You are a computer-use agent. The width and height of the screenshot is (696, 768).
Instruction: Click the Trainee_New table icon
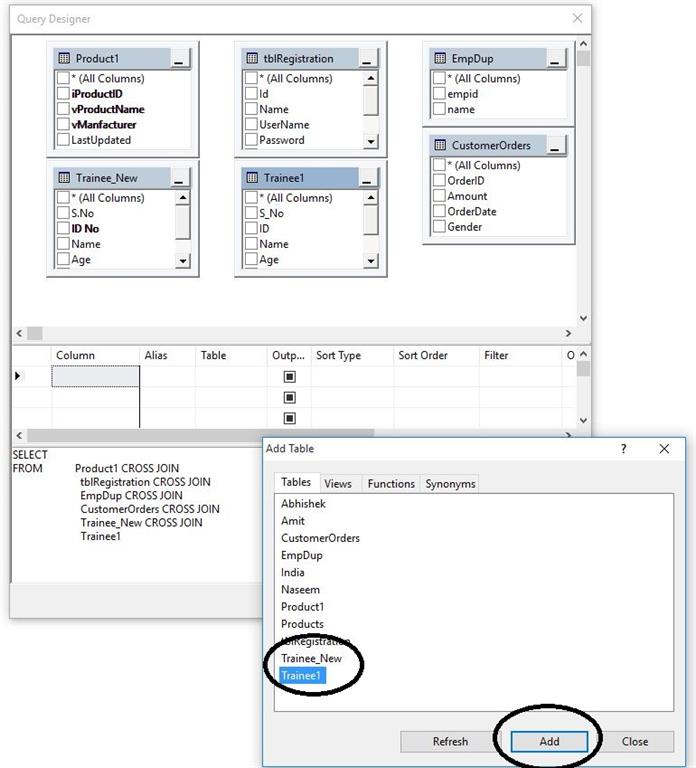pyautogui.click(x=64, y=178)
